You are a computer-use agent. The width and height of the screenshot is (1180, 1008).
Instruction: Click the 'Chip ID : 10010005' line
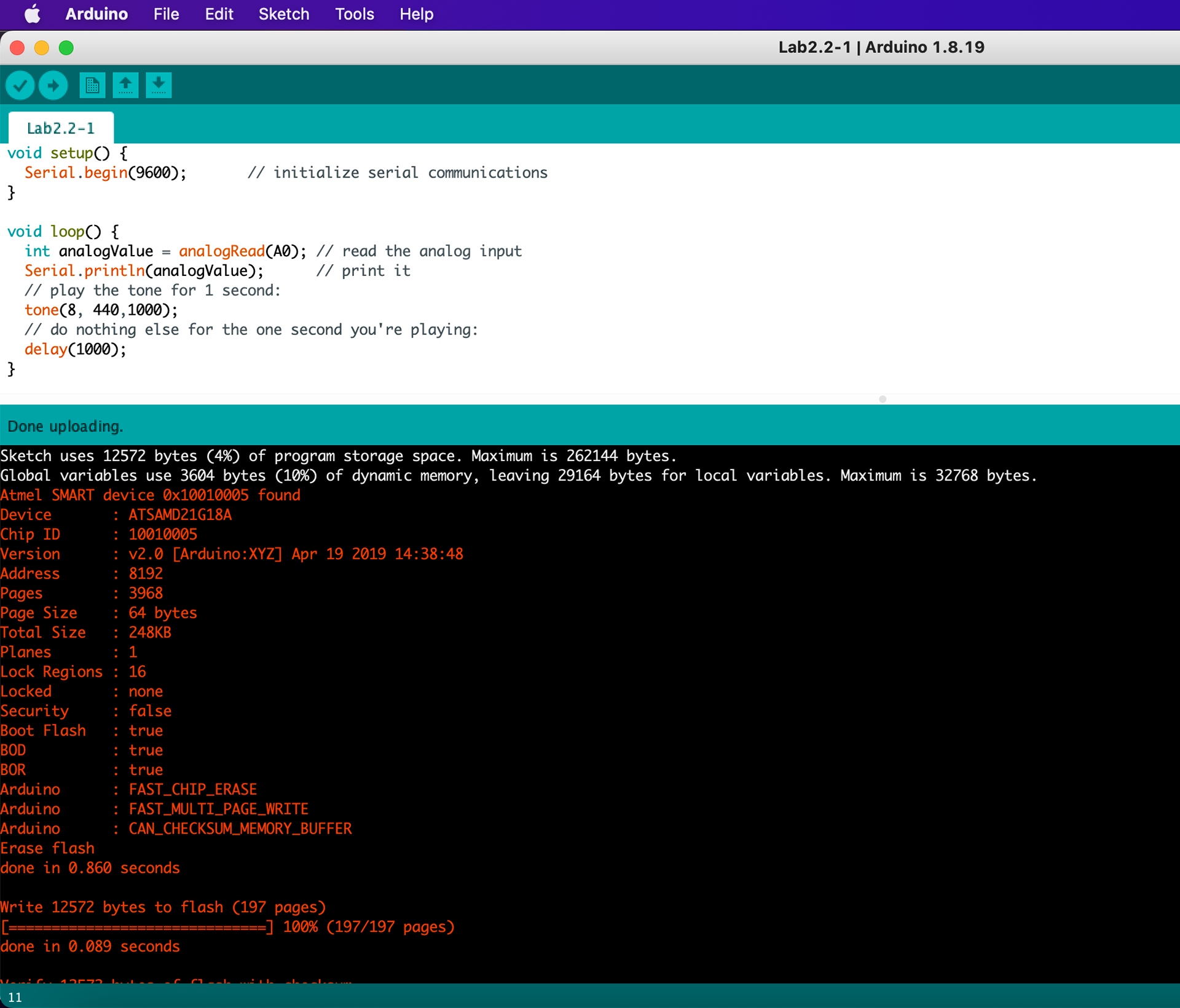click(x=99, y=535)
